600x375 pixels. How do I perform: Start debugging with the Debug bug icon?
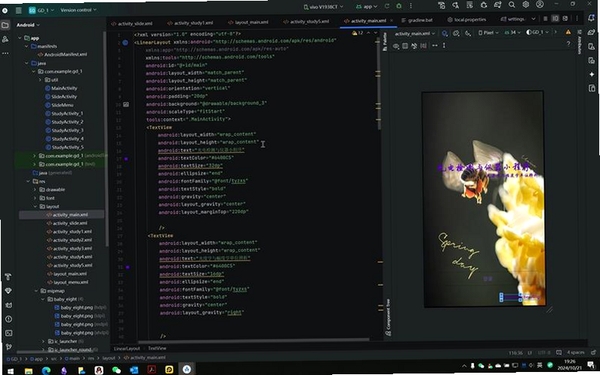click(399, 6)
